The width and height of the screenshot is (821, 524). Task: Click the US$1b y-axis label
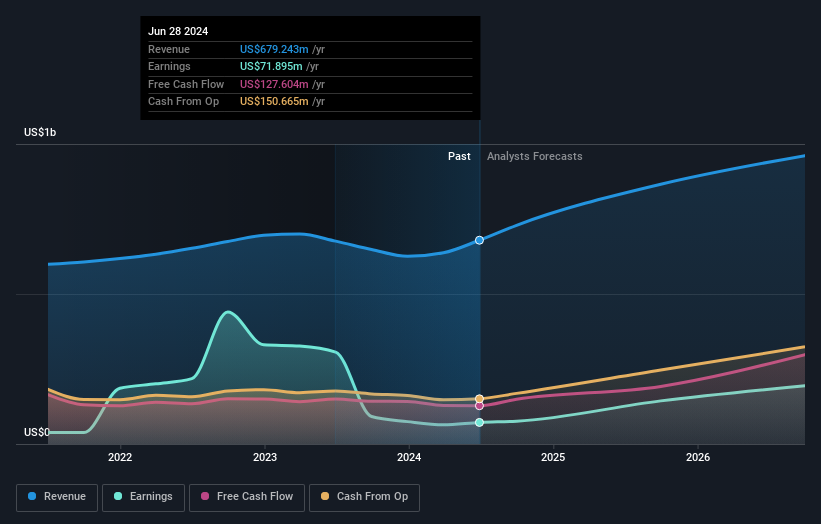(x=40, y=132)
